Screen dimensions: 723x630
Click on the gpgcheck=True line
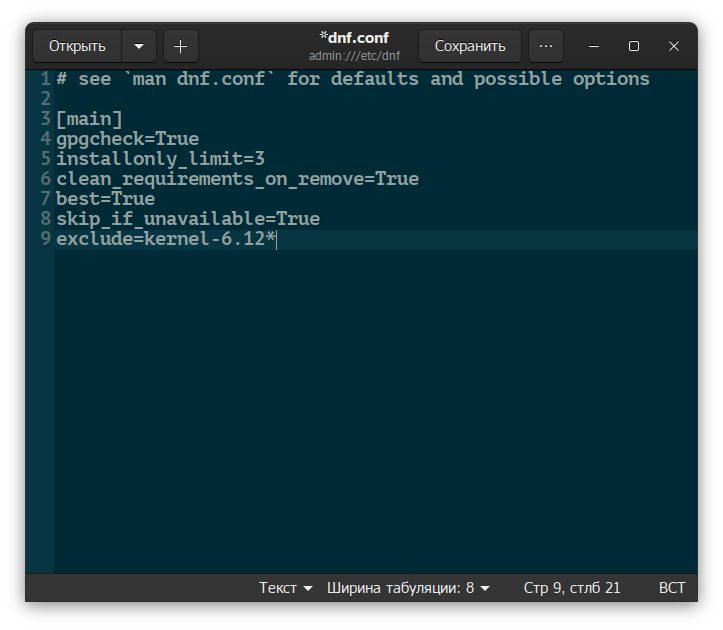(x=127, y=139)
